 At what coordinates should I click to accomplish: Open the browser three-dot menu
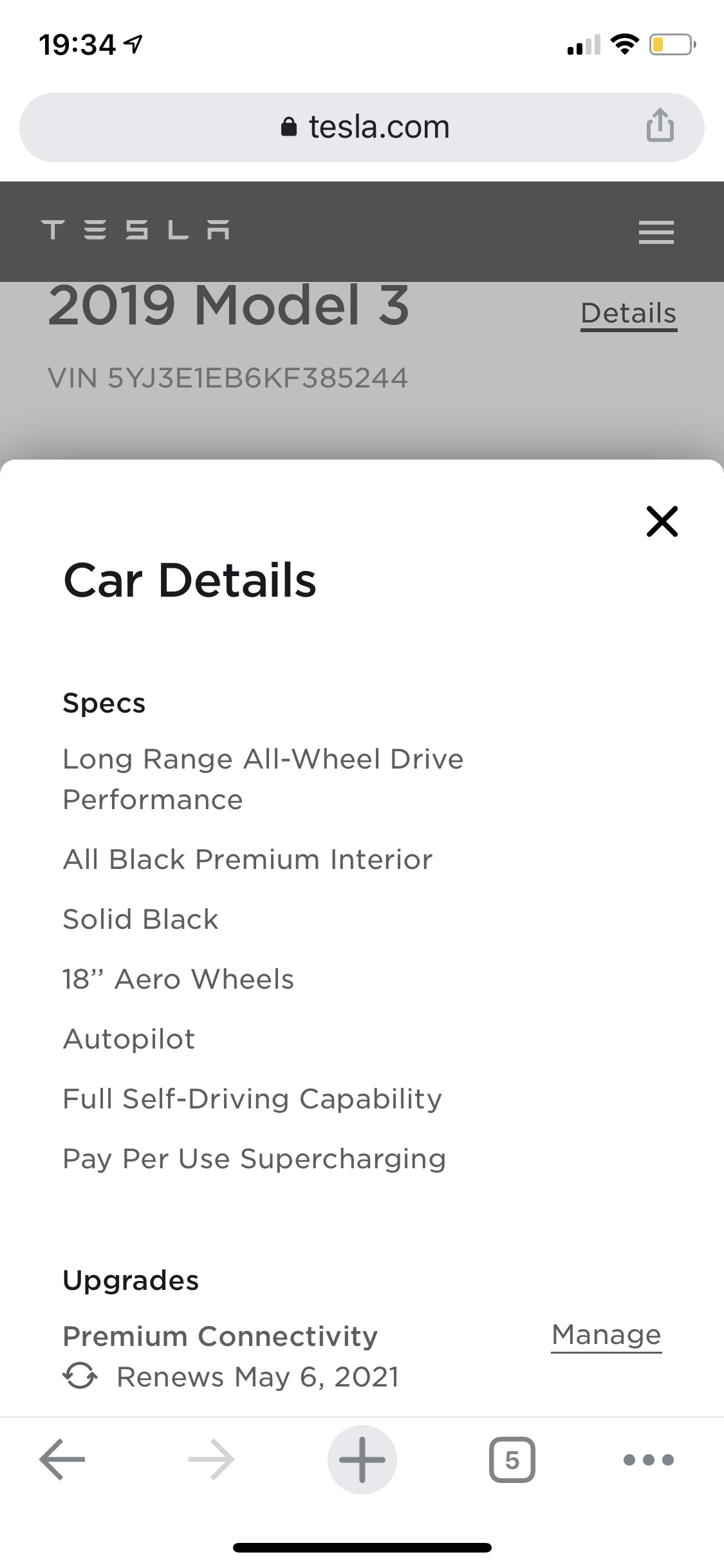pos(648,1459)
